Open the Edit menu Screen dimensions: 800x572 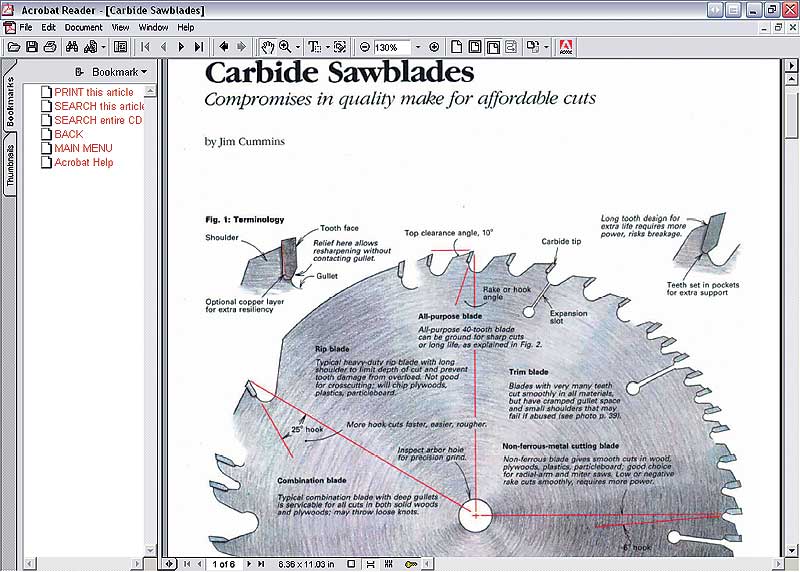48,28
